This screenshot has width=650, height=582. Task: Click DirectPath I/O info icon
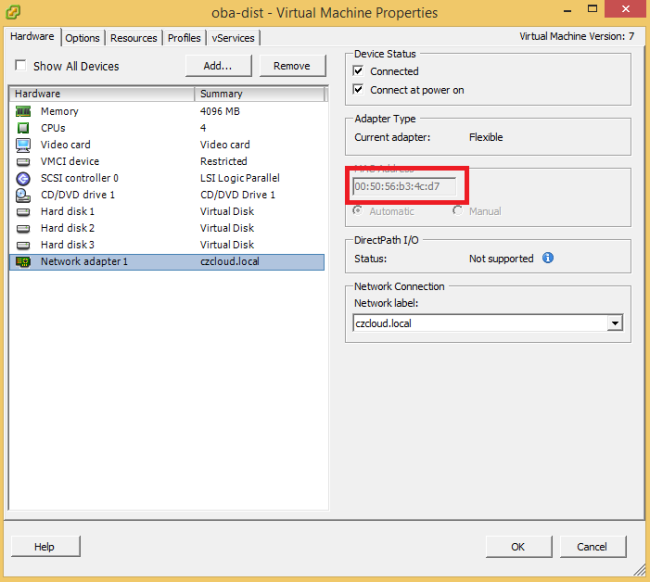pyautogui.click(x=547, y=258)
